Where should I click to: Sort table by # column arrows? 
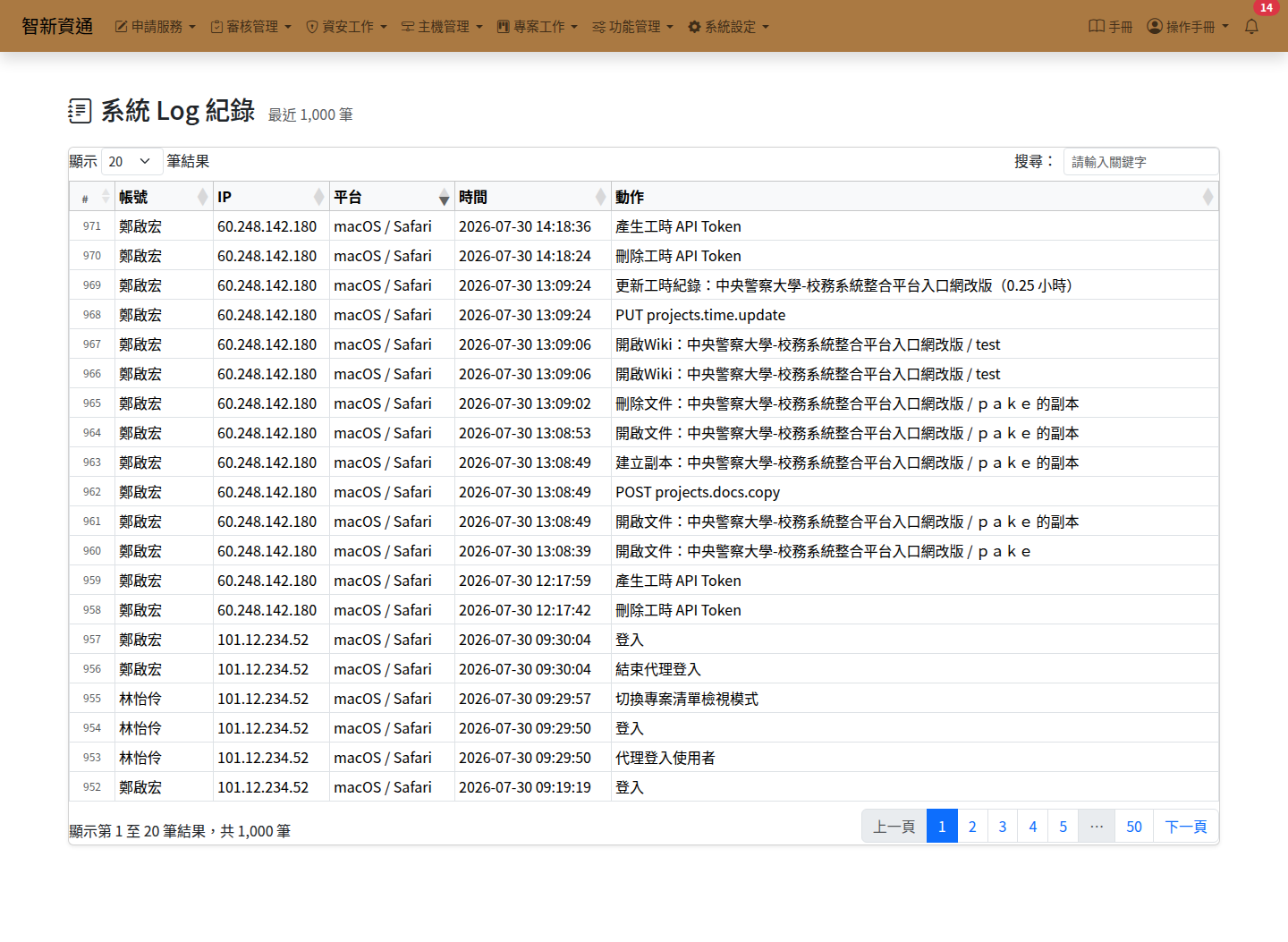tap(106, 197)
